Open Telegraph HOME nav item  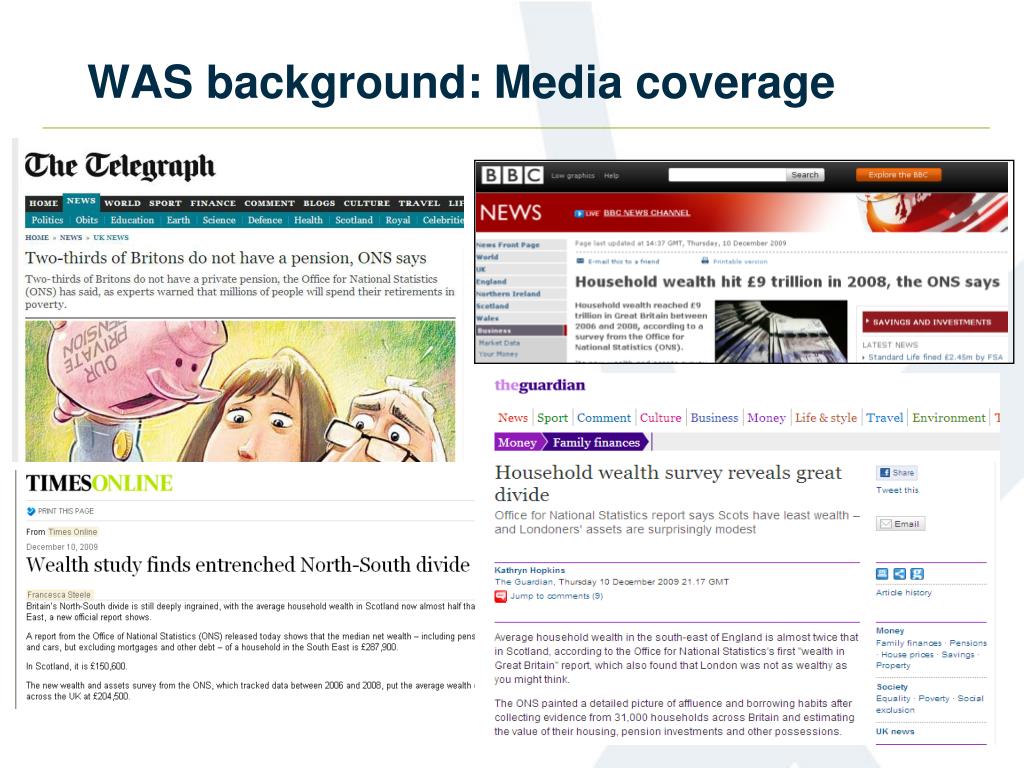(x=44, y=203)
